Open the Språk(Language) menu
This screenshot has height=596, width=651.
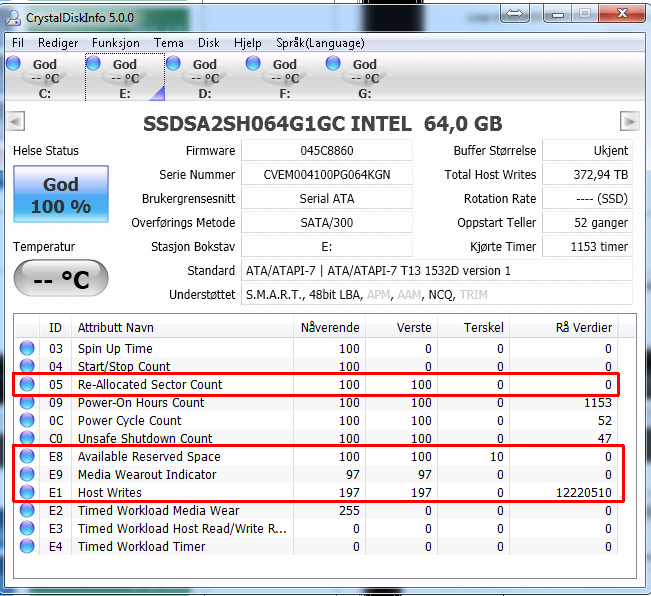[320, 43]
